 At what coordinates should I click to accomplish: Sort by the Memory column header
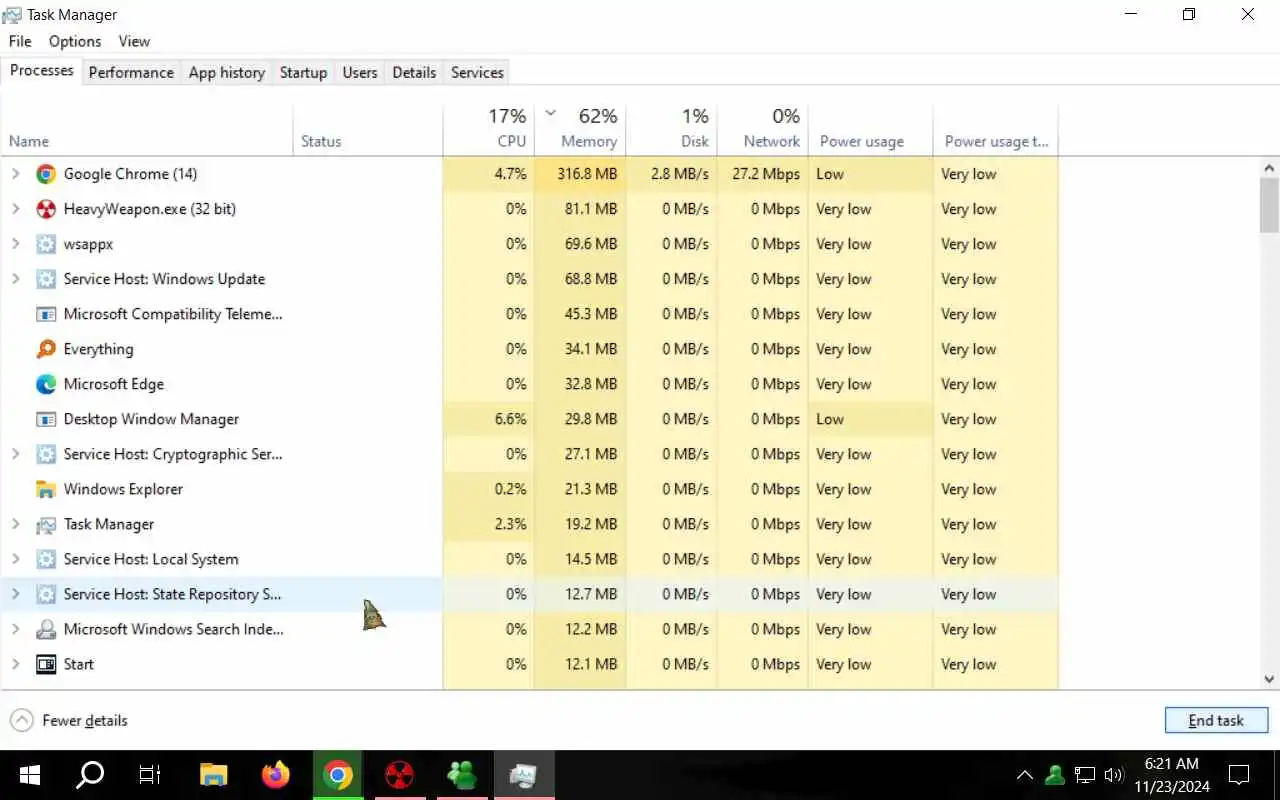581,128
